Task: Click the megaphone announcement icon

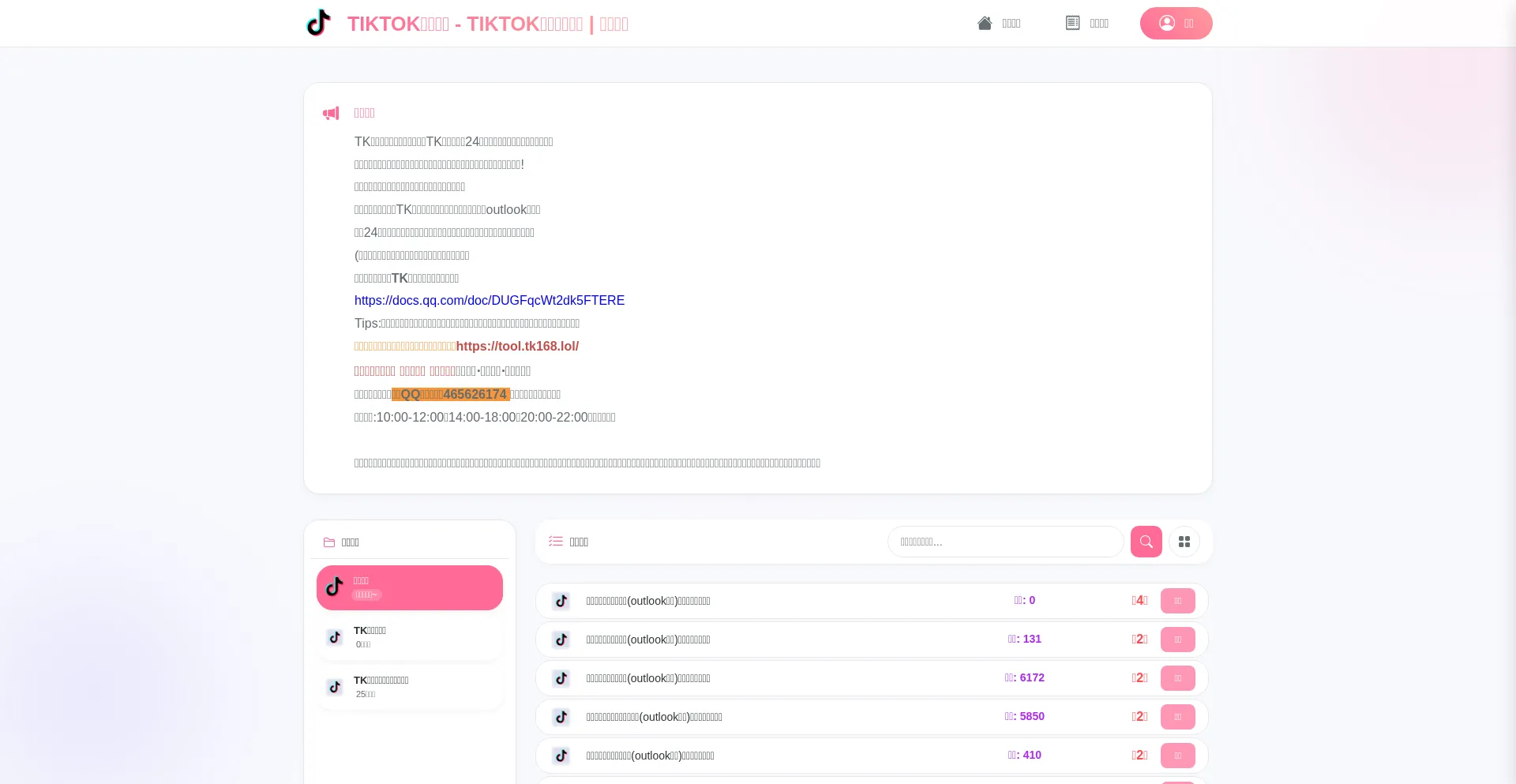Action: click(x=331, y=114)
